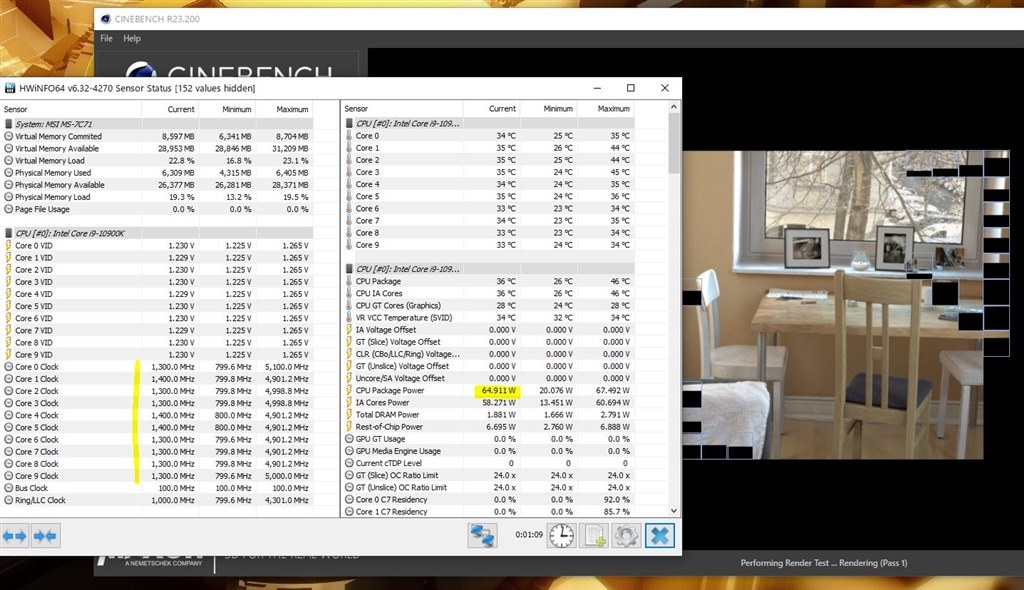The width and height of the screenshot is (1024, 590).
Task: Minimize the HWiNFO64 Sensor Status window
Action: tap(597, 88)
